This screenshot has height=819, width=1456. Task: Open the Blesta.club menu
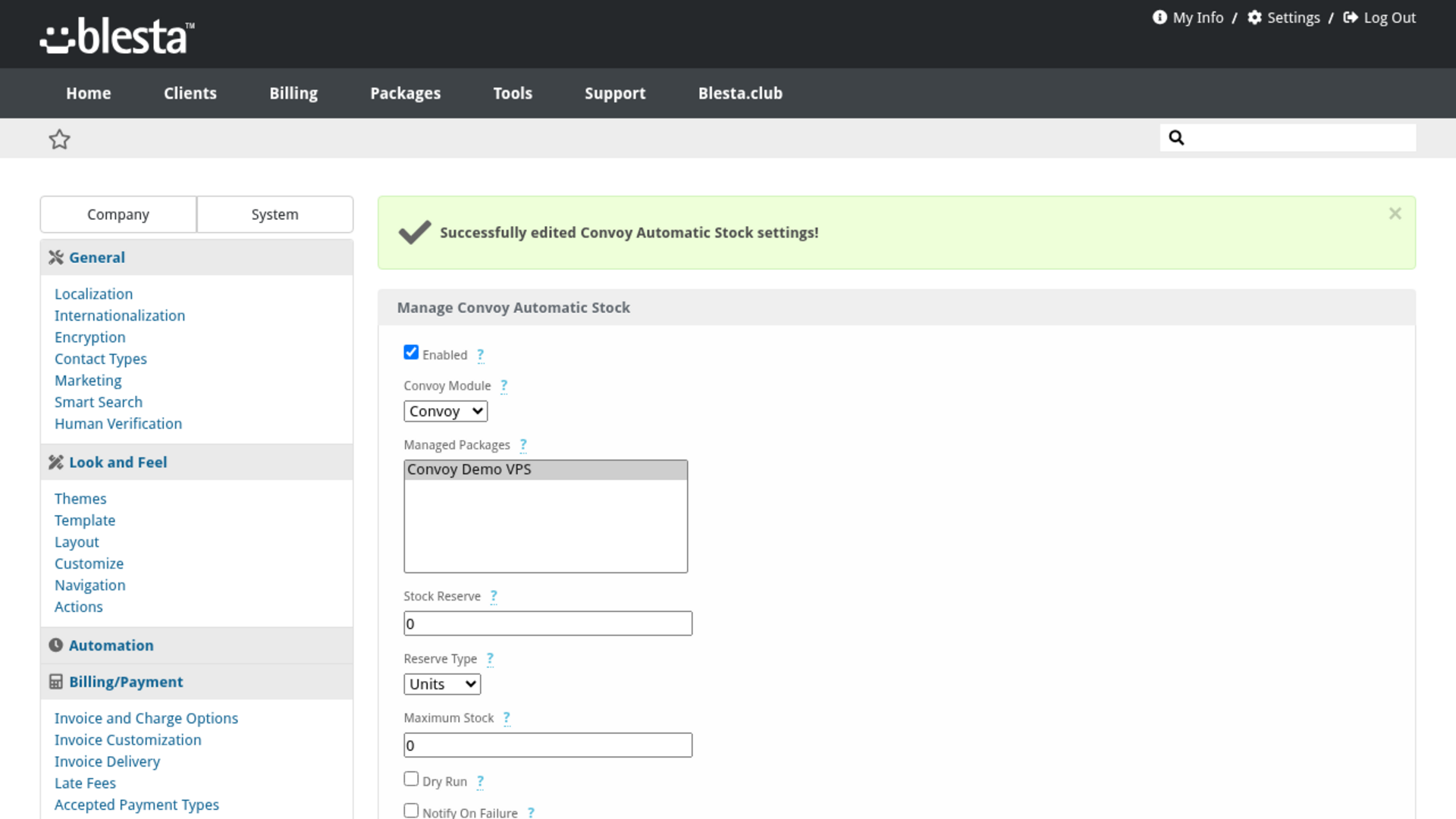pyautogui.click(x=740, y=93)
